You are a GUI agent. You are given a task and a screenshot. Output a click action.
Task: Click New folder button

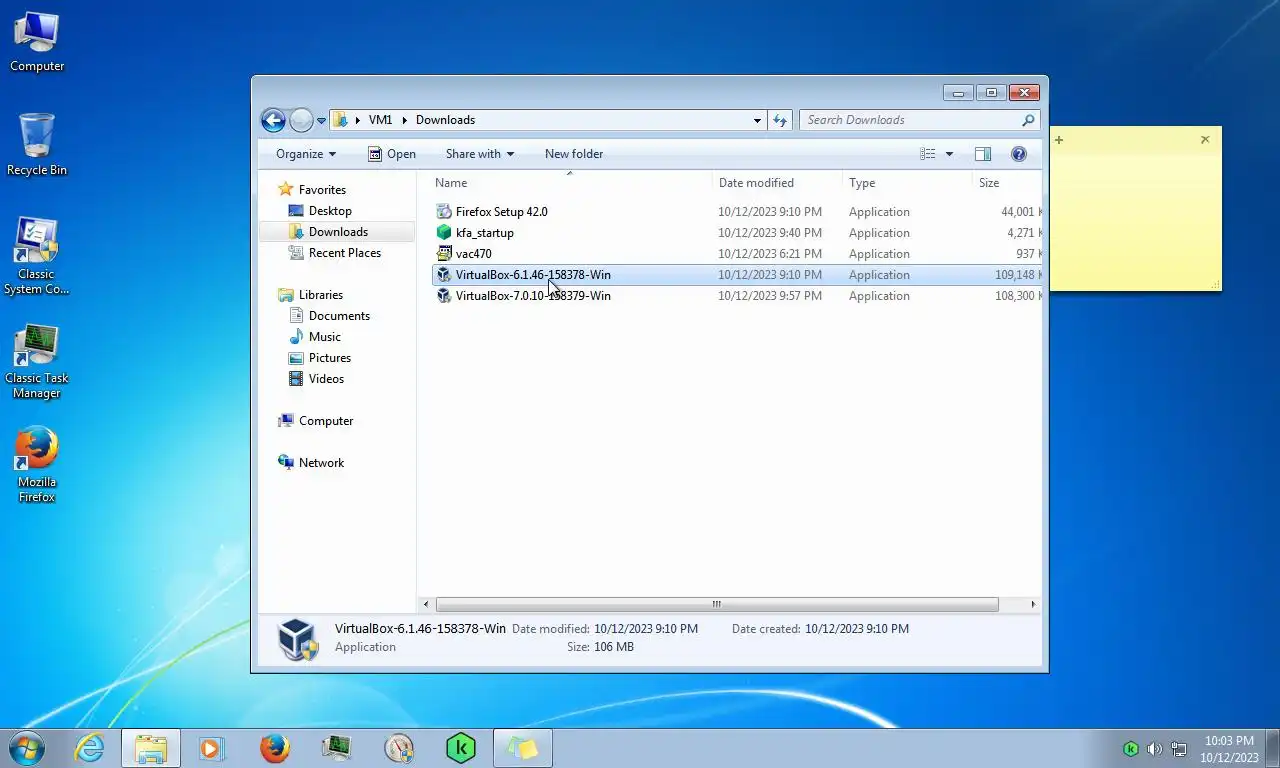(574, 154)
